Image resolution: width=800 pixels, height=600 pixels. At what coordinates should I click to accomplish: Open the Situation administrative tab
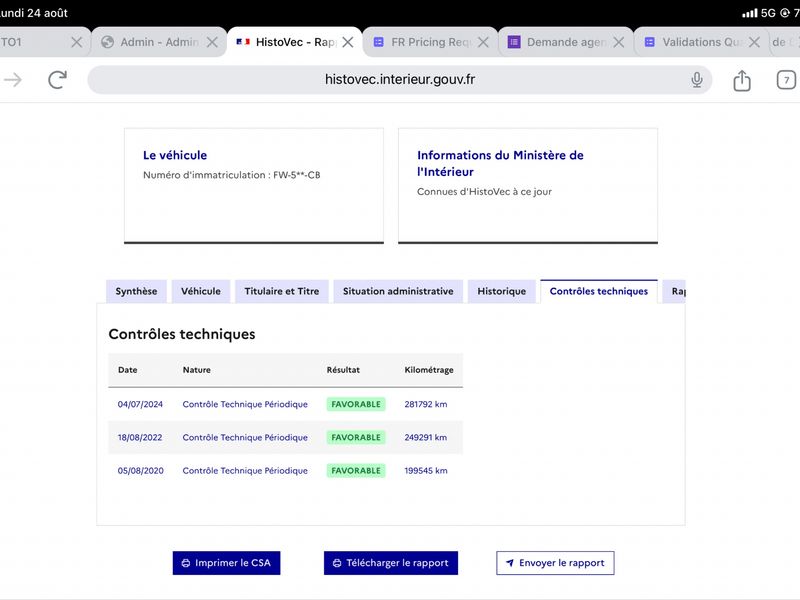398,291
